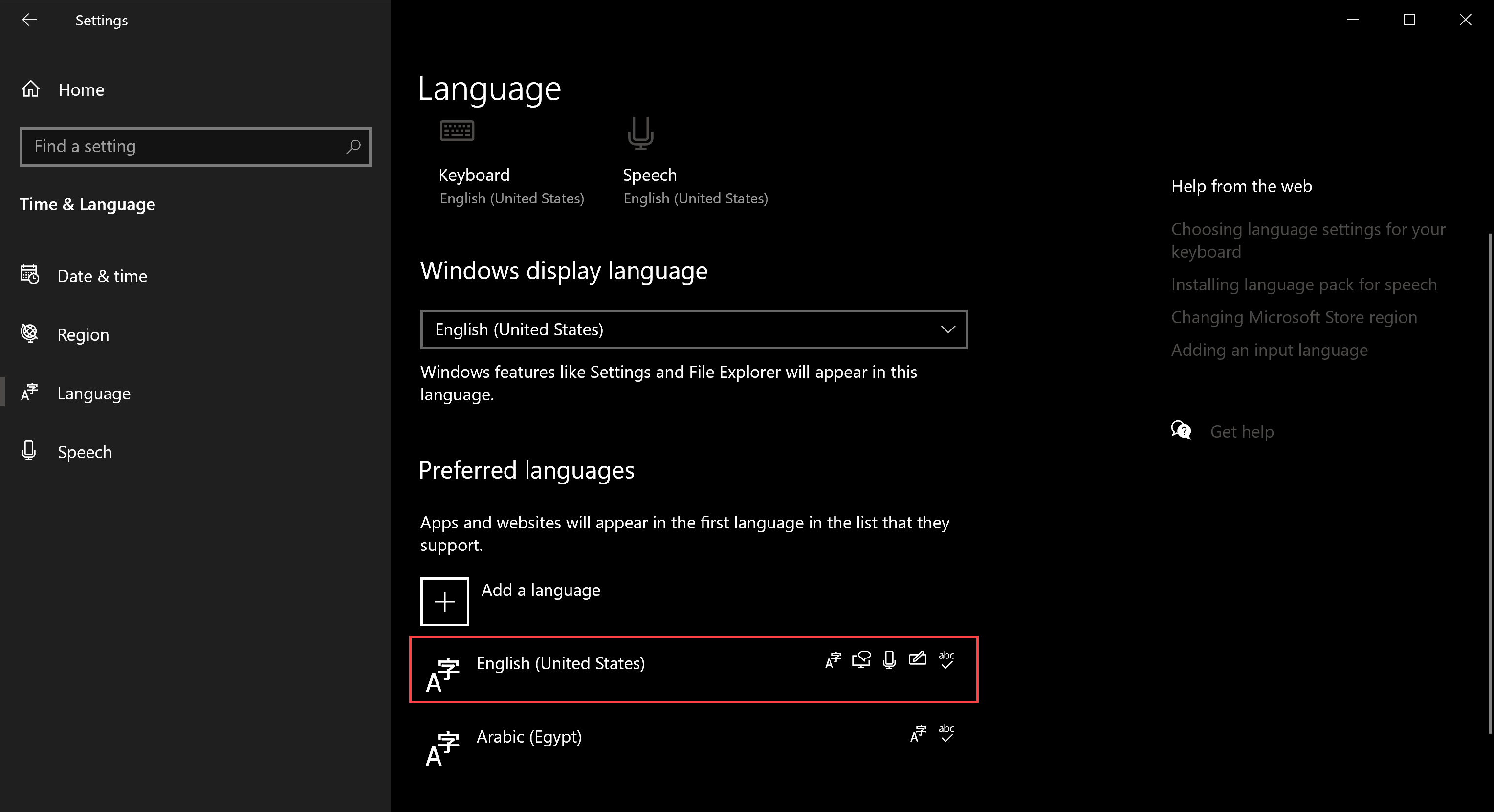Click handwriting icon on English row
Image resolution: width=1494 pixels, height=812 pixels.
pyautogui.click(x=917, y=659)
